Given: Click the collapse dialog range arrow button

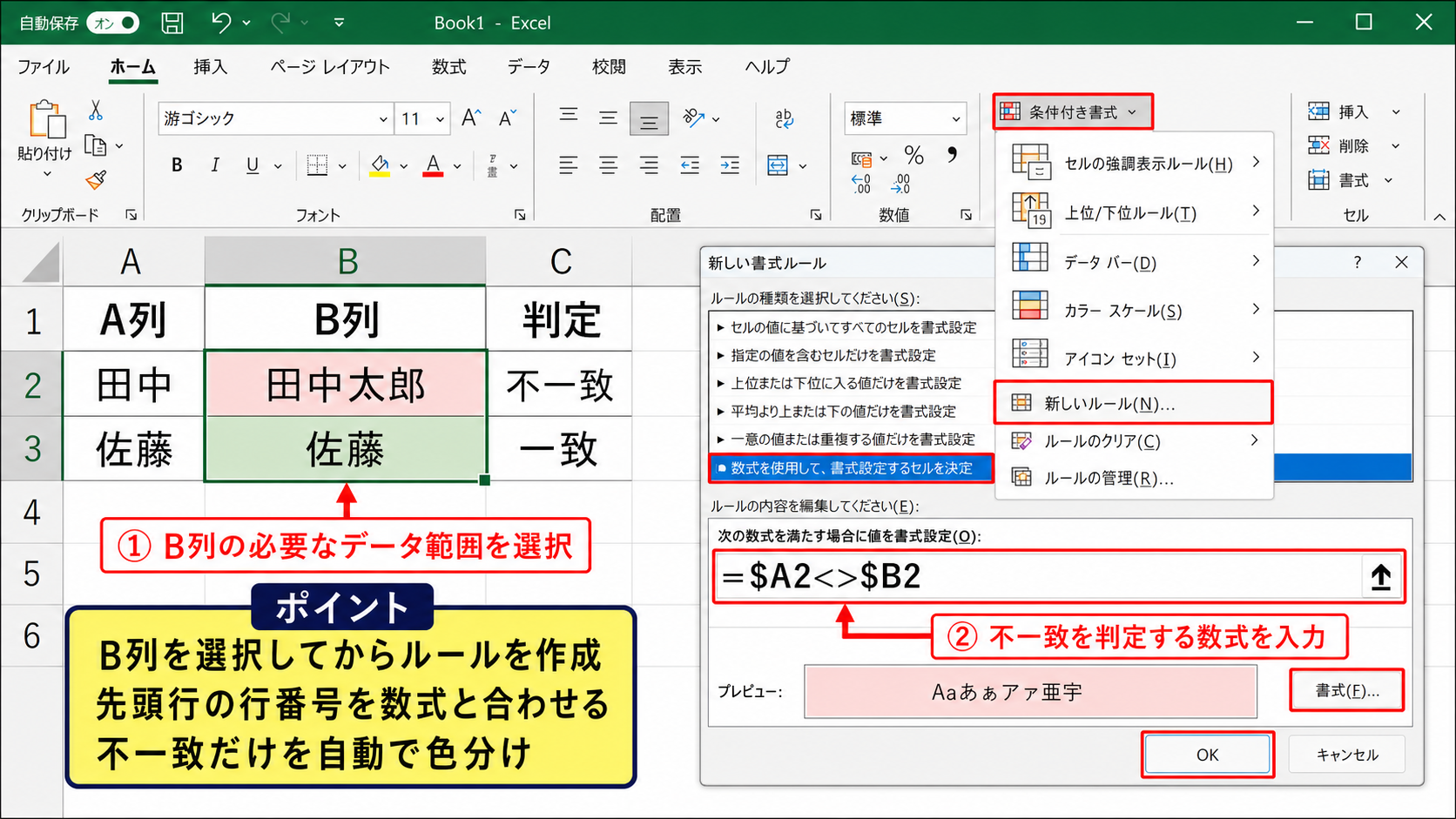Looking at the screenshot, I should 1381,577.
